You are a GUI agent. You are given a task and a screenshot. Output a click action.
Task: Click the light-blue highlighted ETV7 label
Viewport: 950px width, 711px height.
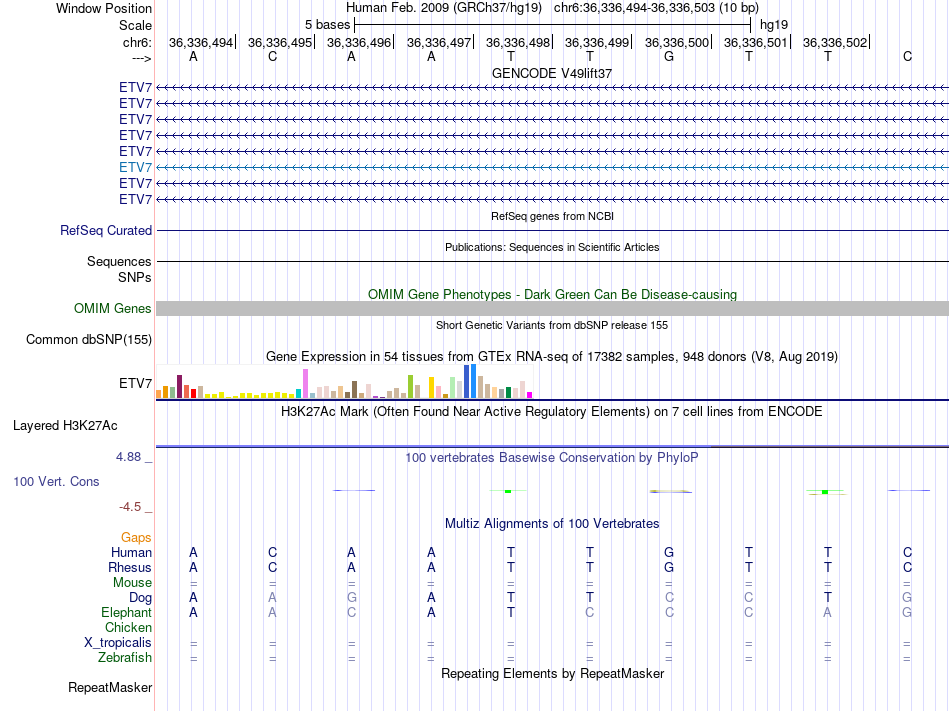click(x=135, y=167)
